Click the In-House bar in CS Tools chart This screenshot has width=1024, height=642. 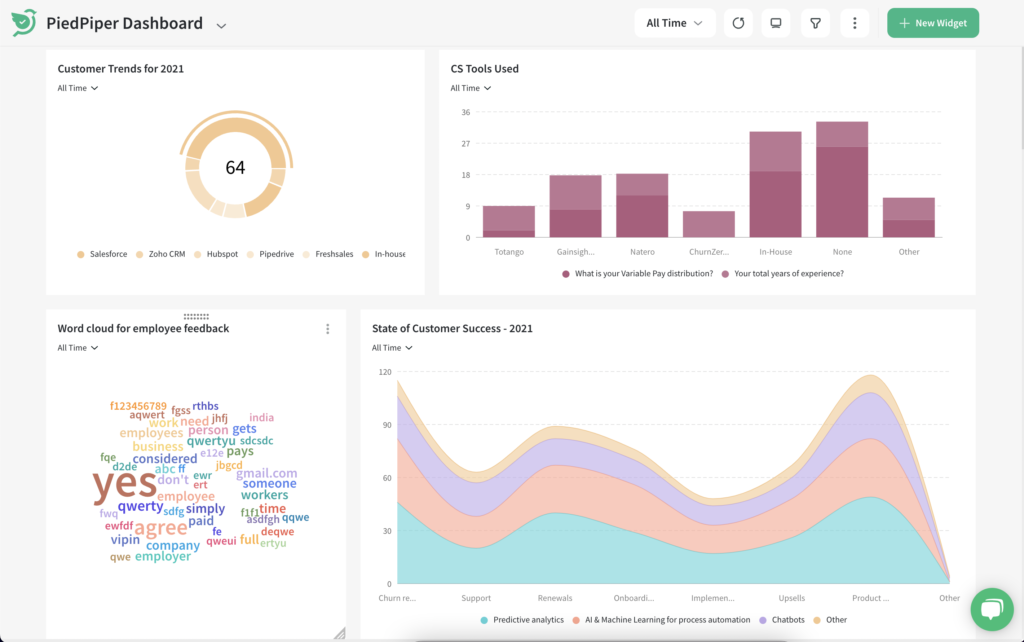[x=775, y=185]
